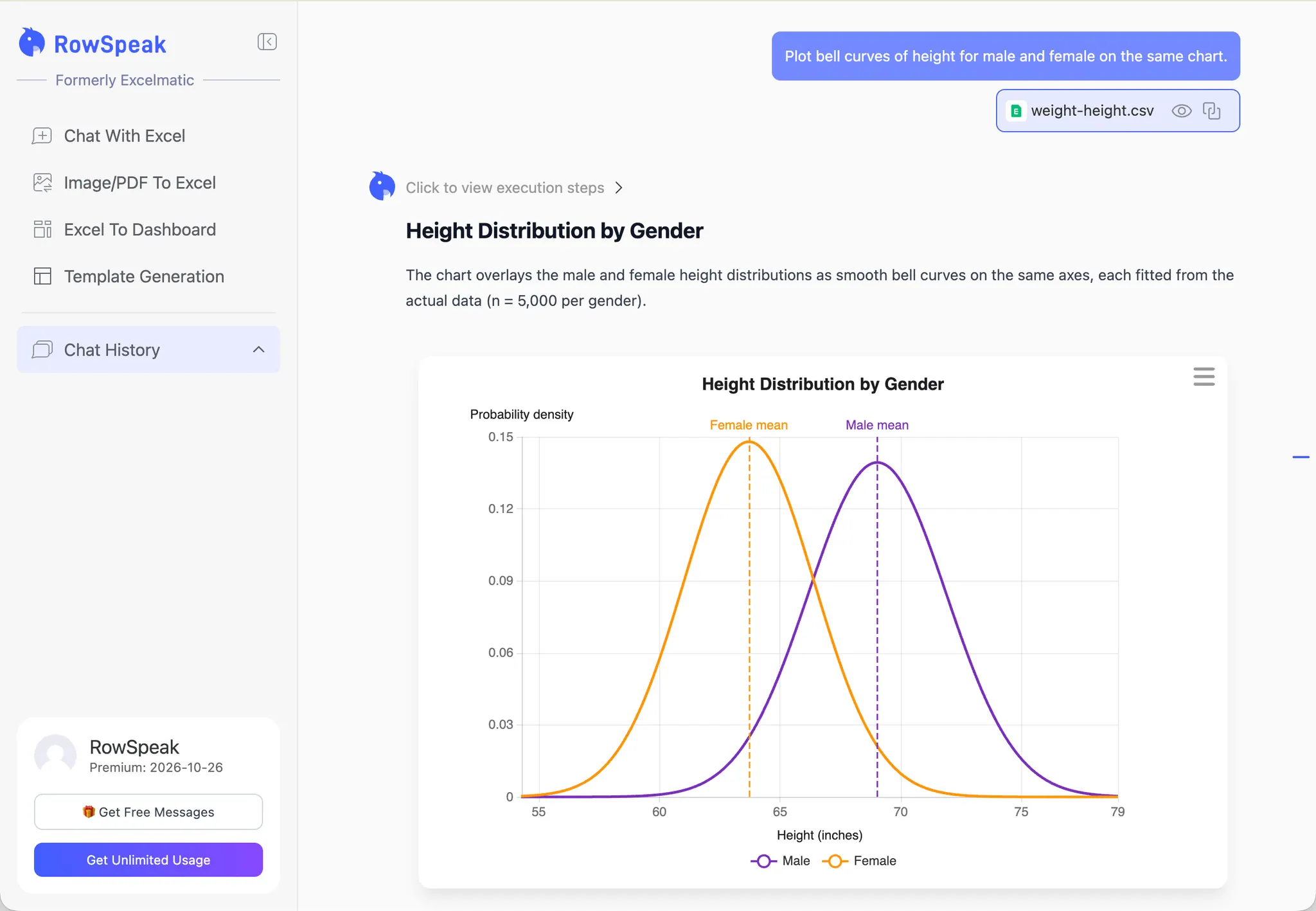Copy the weight-height.csv attachment
The width and height of the screenshot is (1316, 911).
1211,111
